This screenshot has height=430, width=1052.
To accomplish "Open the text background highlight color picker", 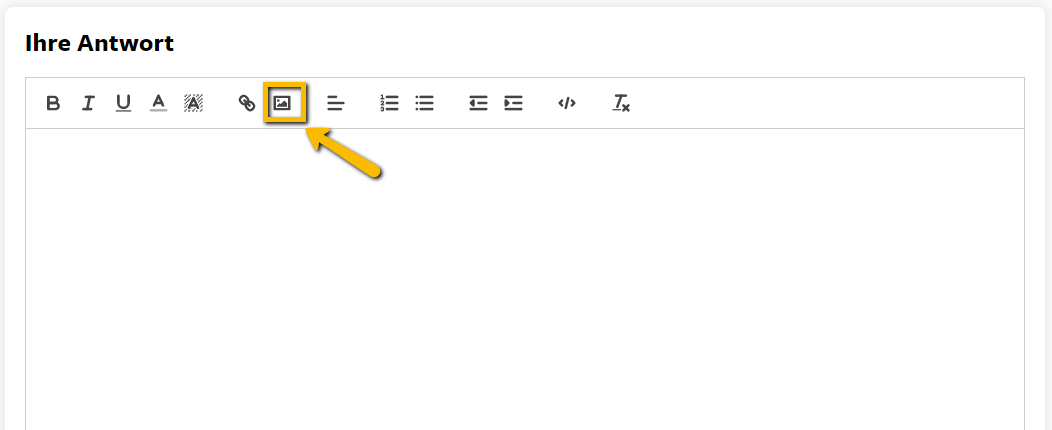I will 193,103.
